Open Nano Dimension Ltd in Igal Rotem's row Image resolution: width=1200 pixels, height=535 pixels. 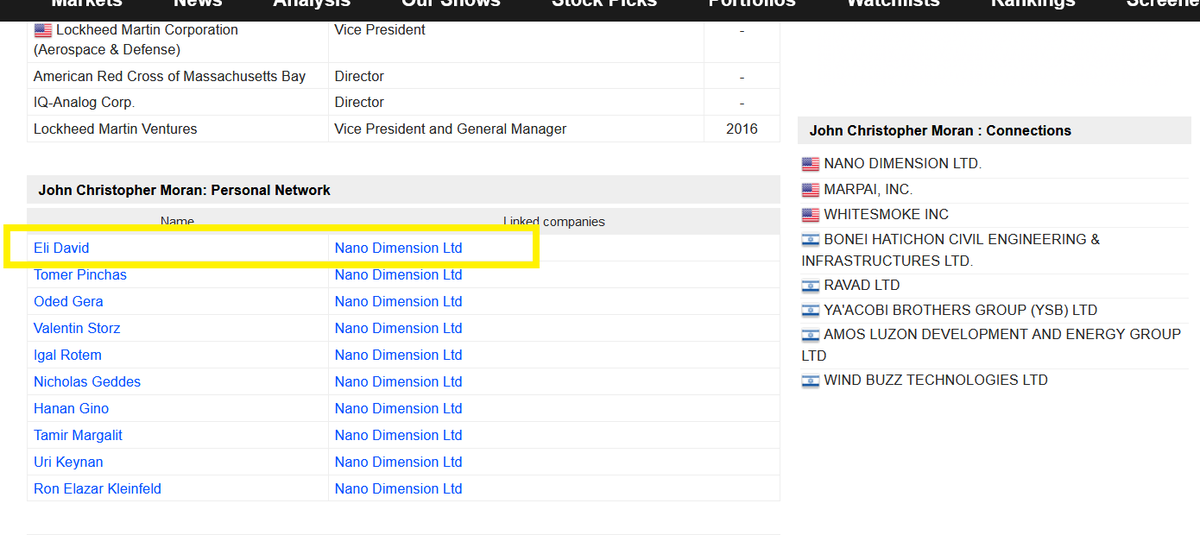tap(398, 355)
